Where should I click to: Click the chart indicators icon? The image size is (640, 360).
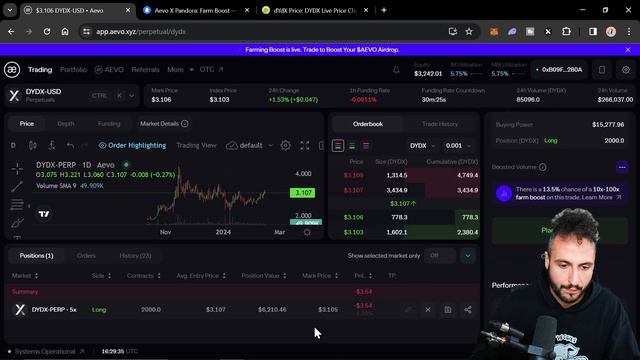52,145
